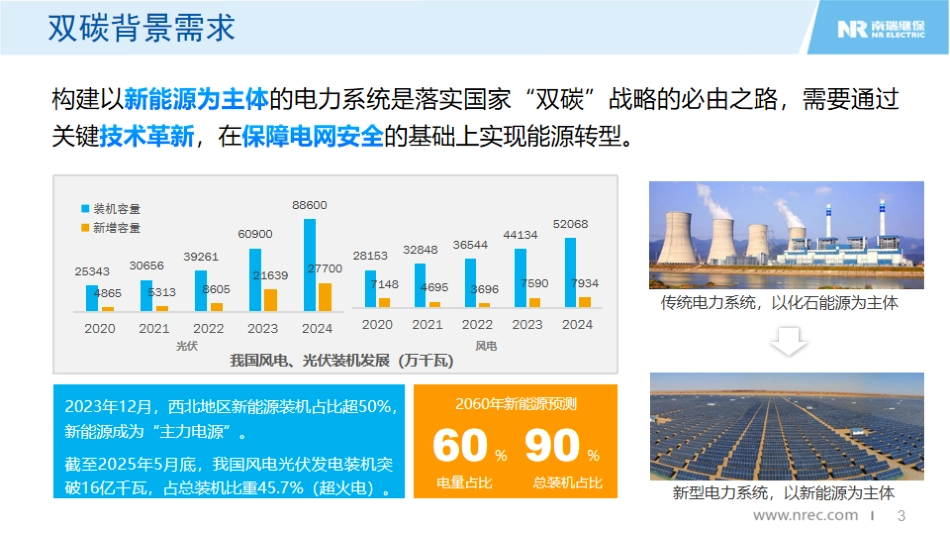Viewport: 950px width, 535px height.
Task: Click the 88600 solar capacity value
Action: click(x=309, y=205)
